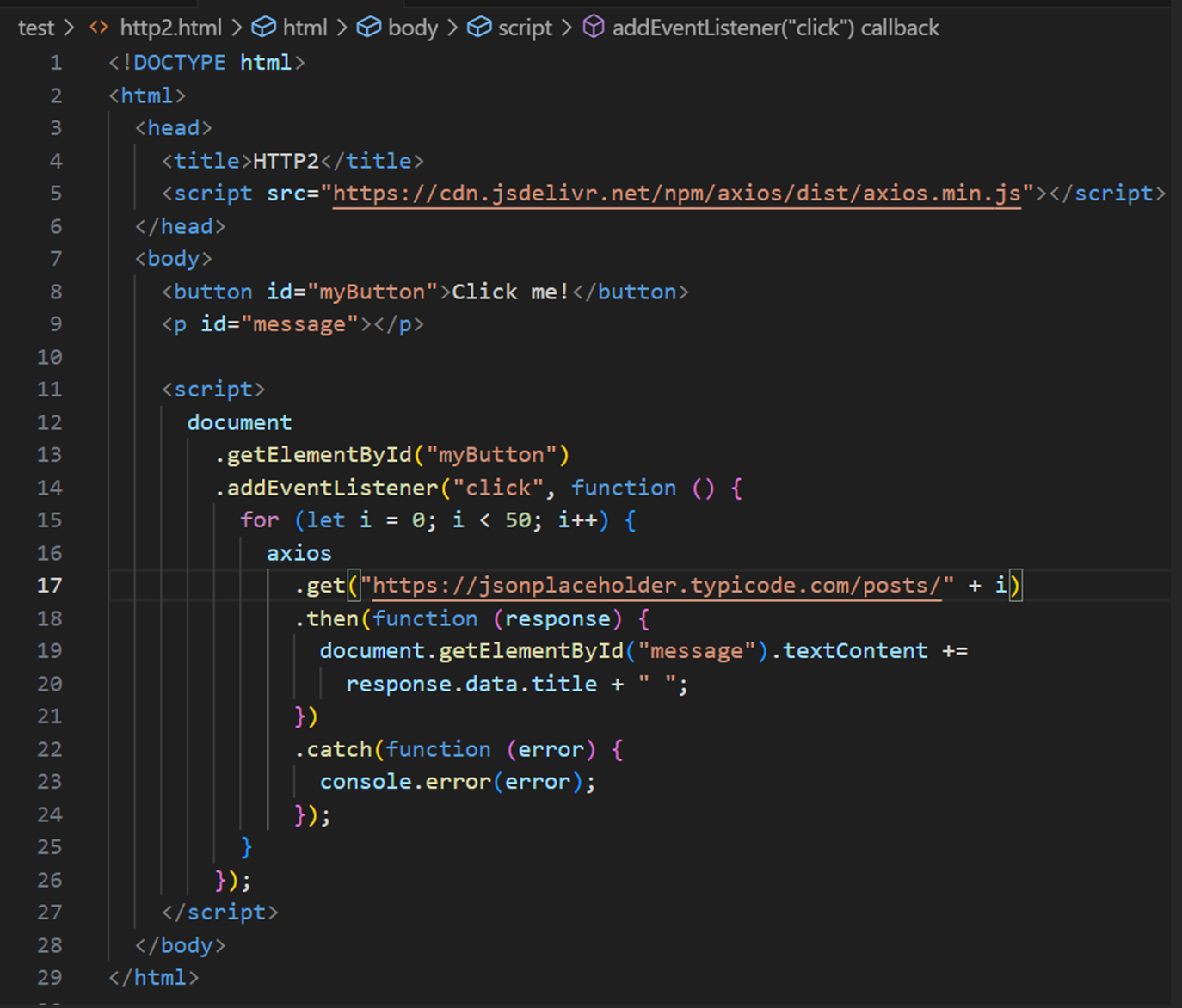Screen dimensions: 1182x1008
Task: Select the 'script' breadcrumb symbol
Action: point(525,28)
